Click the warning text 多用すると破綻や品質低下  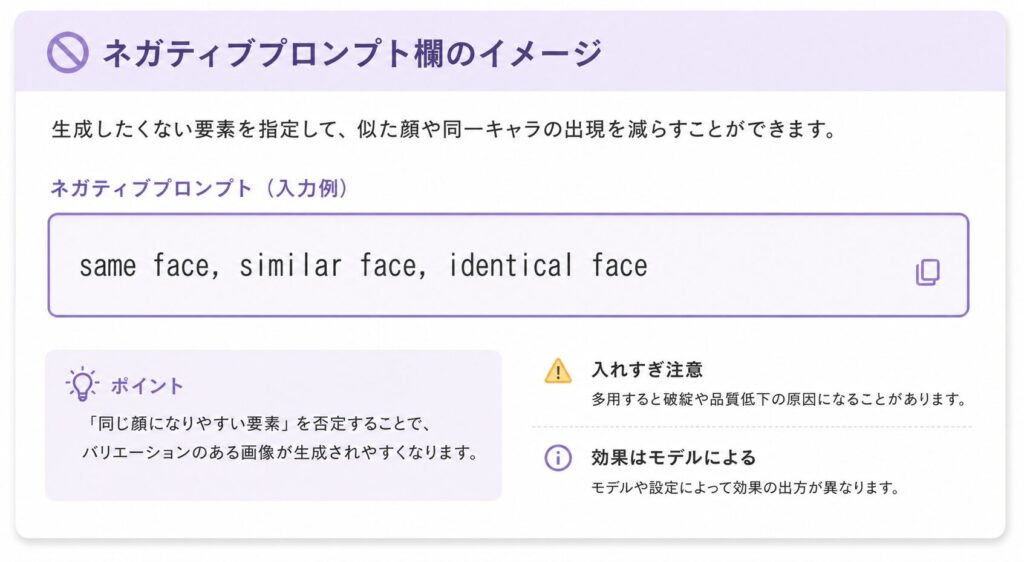(x=778, y=399)
